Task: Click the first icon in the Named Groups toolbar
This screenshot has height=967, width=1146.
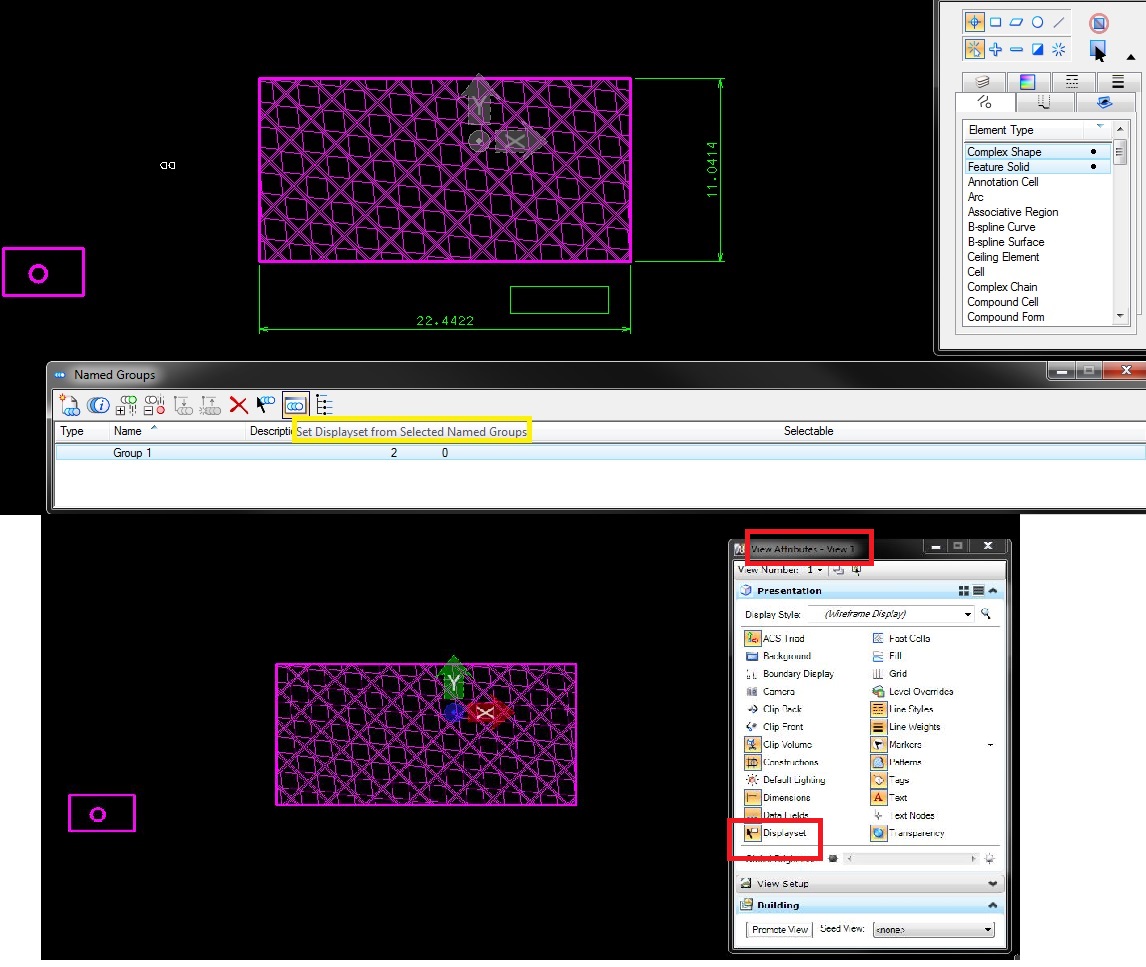Action: tap(69, 405)
